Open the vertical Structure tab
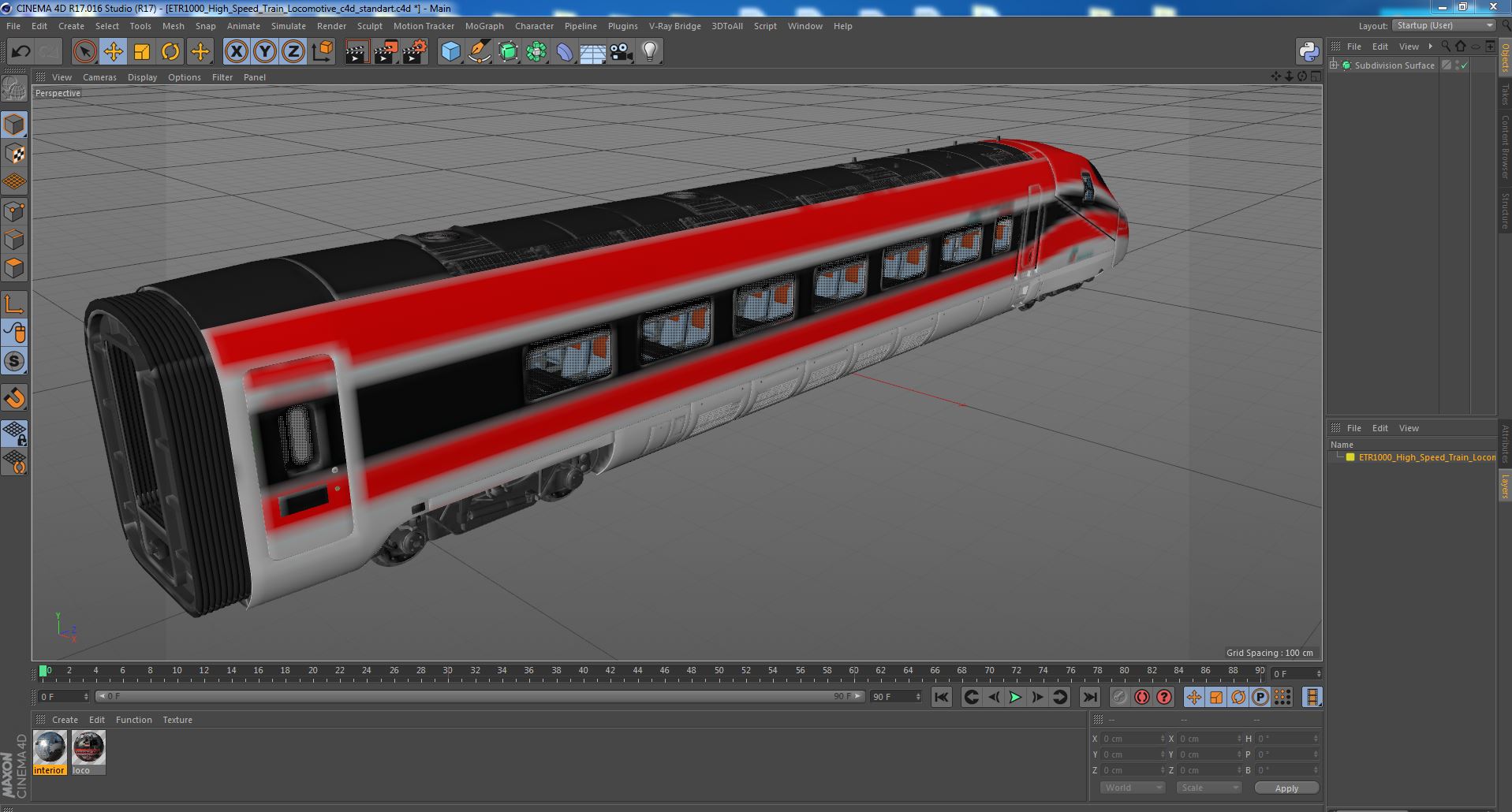Screen dimensions: 1512x812 click(1505, 210)
